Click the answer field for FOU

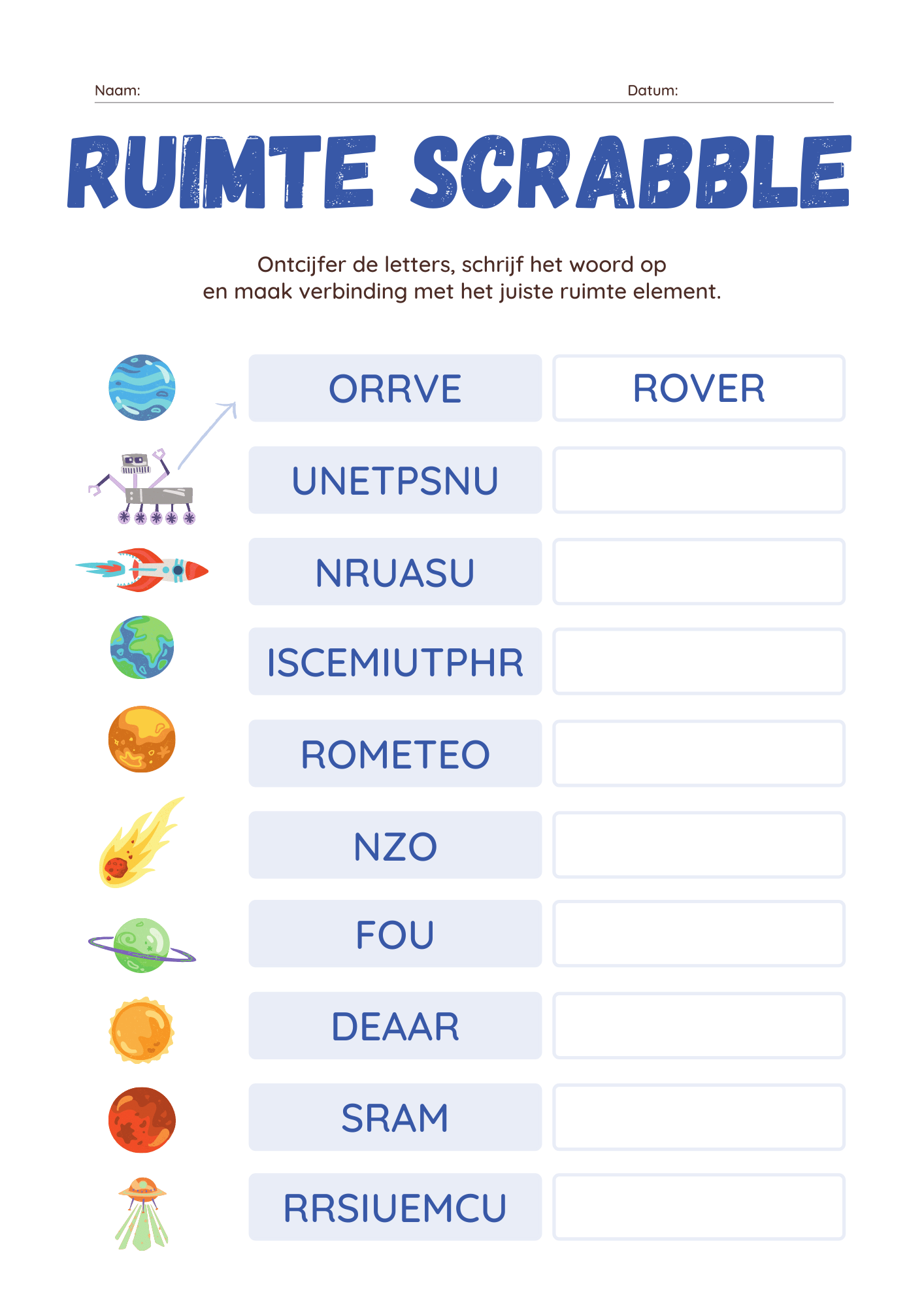[x=699, y=934]
